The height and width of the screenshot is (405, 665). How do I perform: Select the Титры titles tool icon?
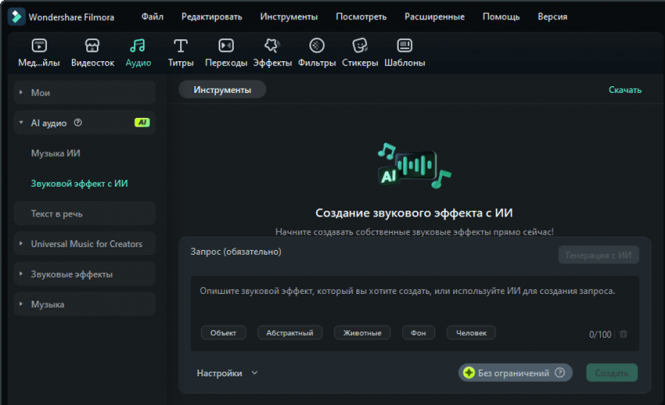click(180, 46)
